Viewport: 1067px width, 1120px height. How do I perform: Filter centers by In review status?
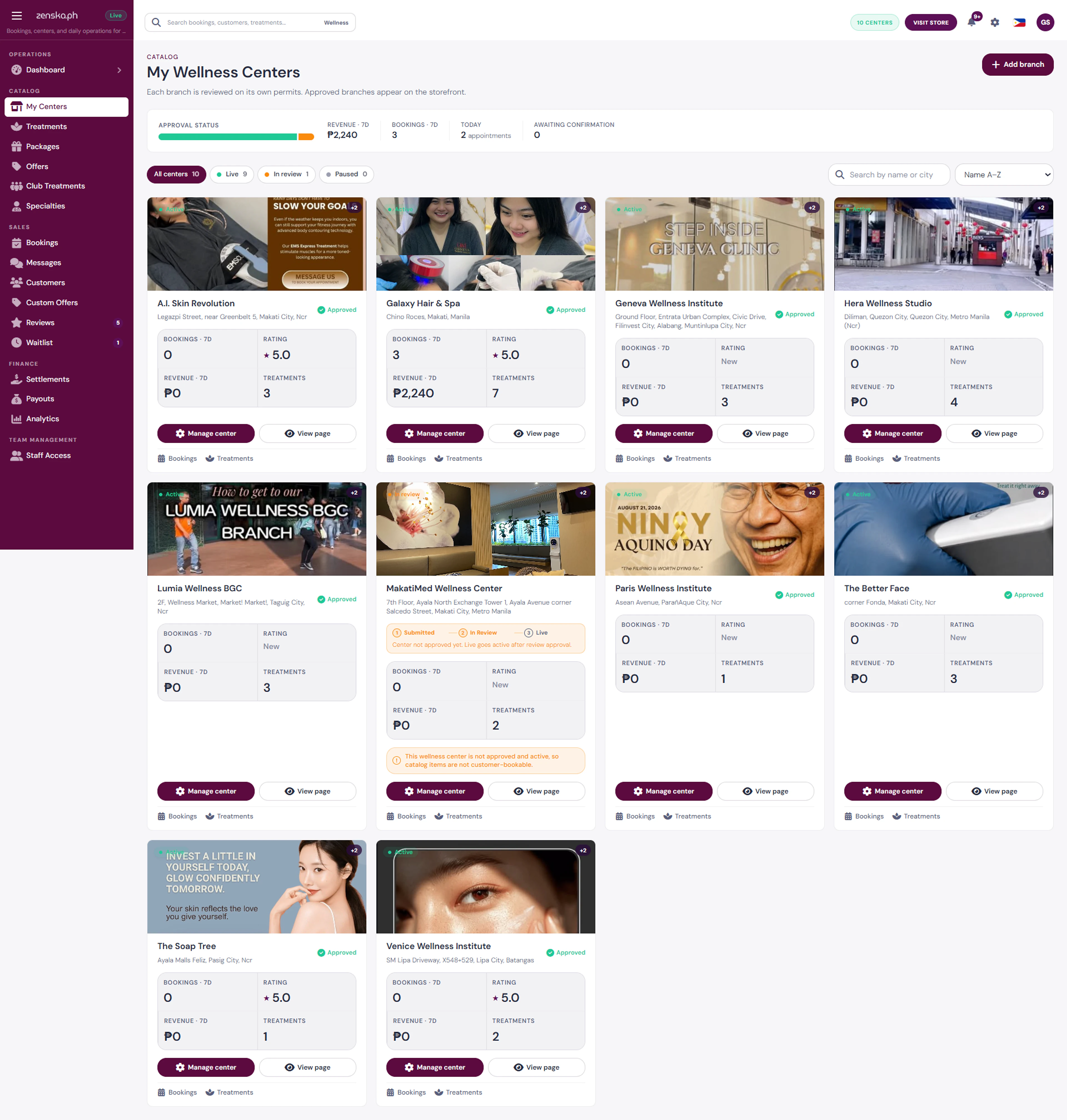click(x=287, y=174)
